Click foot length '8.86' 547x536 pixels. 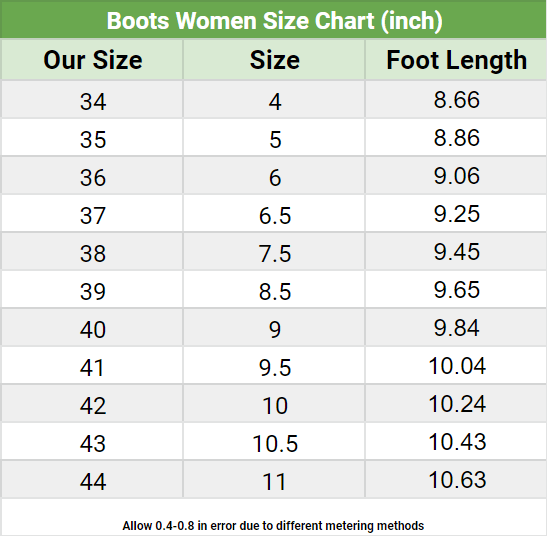tap(457, 138)
